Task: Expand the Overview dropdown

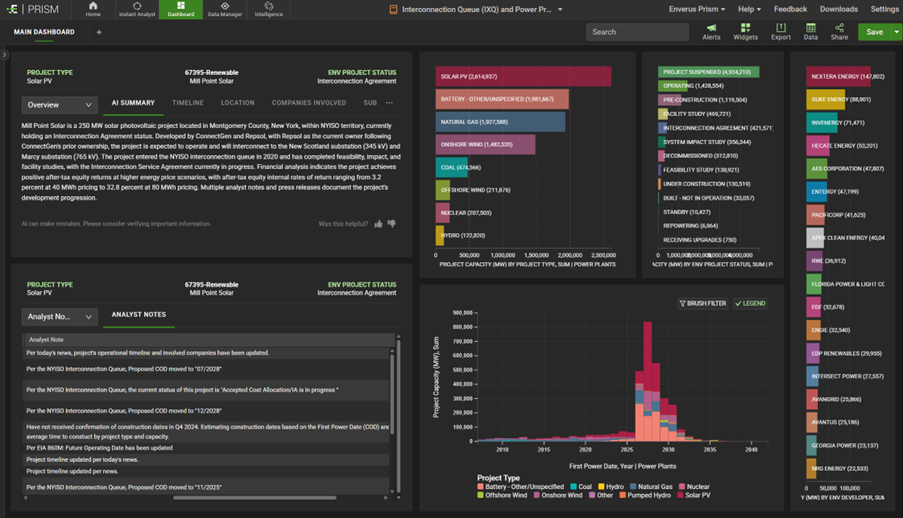Action: [60, 104]
